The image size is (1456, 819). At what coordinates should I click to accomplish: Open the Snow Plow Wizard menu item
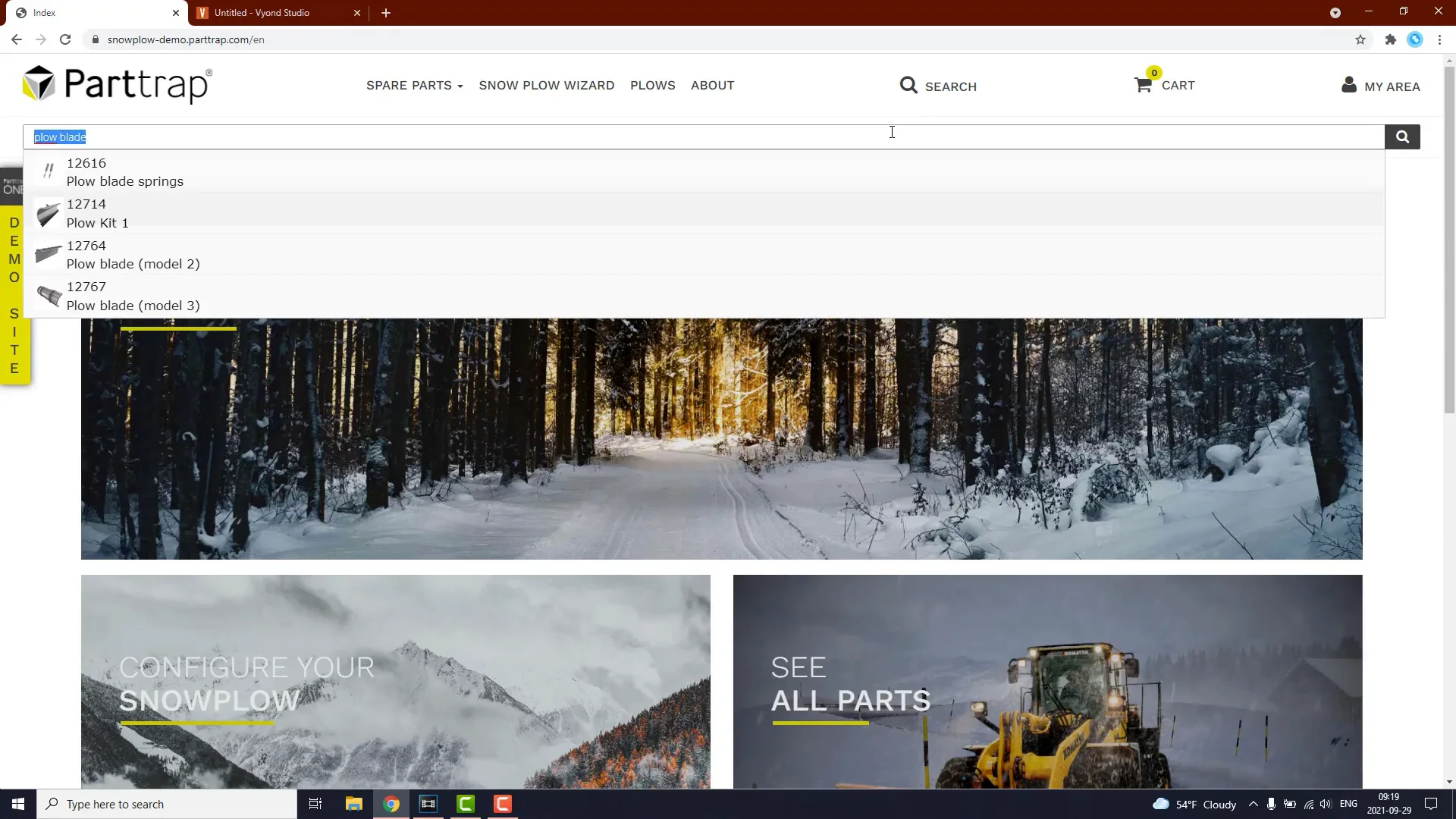[x=546, y=86]
